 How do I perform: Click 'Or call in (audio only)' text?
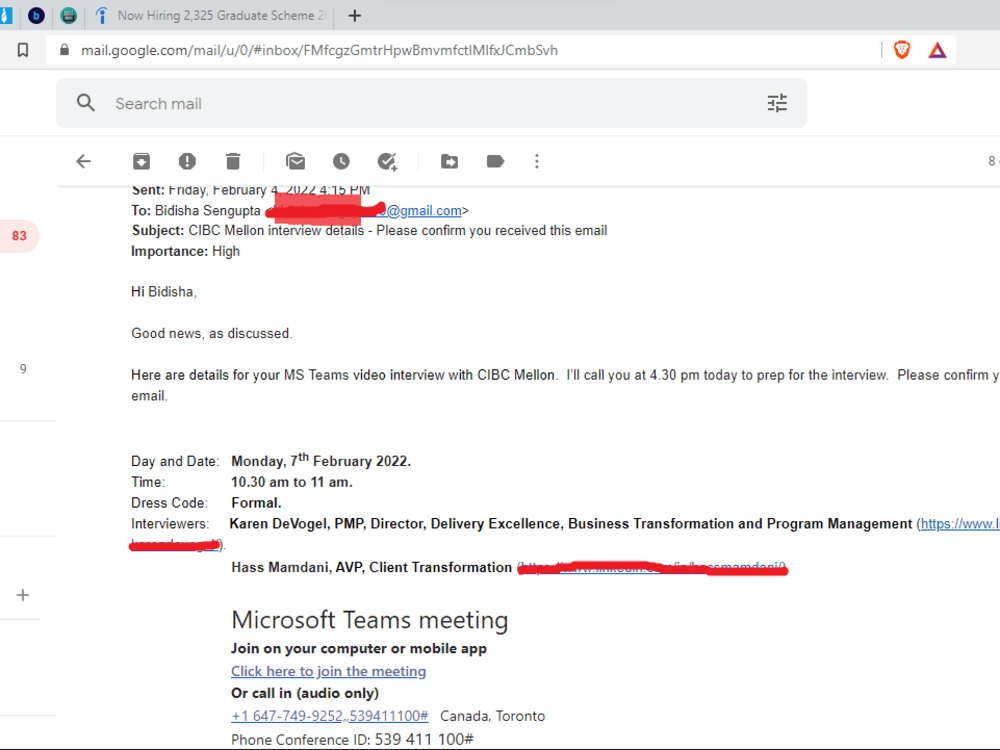pyautogui.click(x=305, y=693)
